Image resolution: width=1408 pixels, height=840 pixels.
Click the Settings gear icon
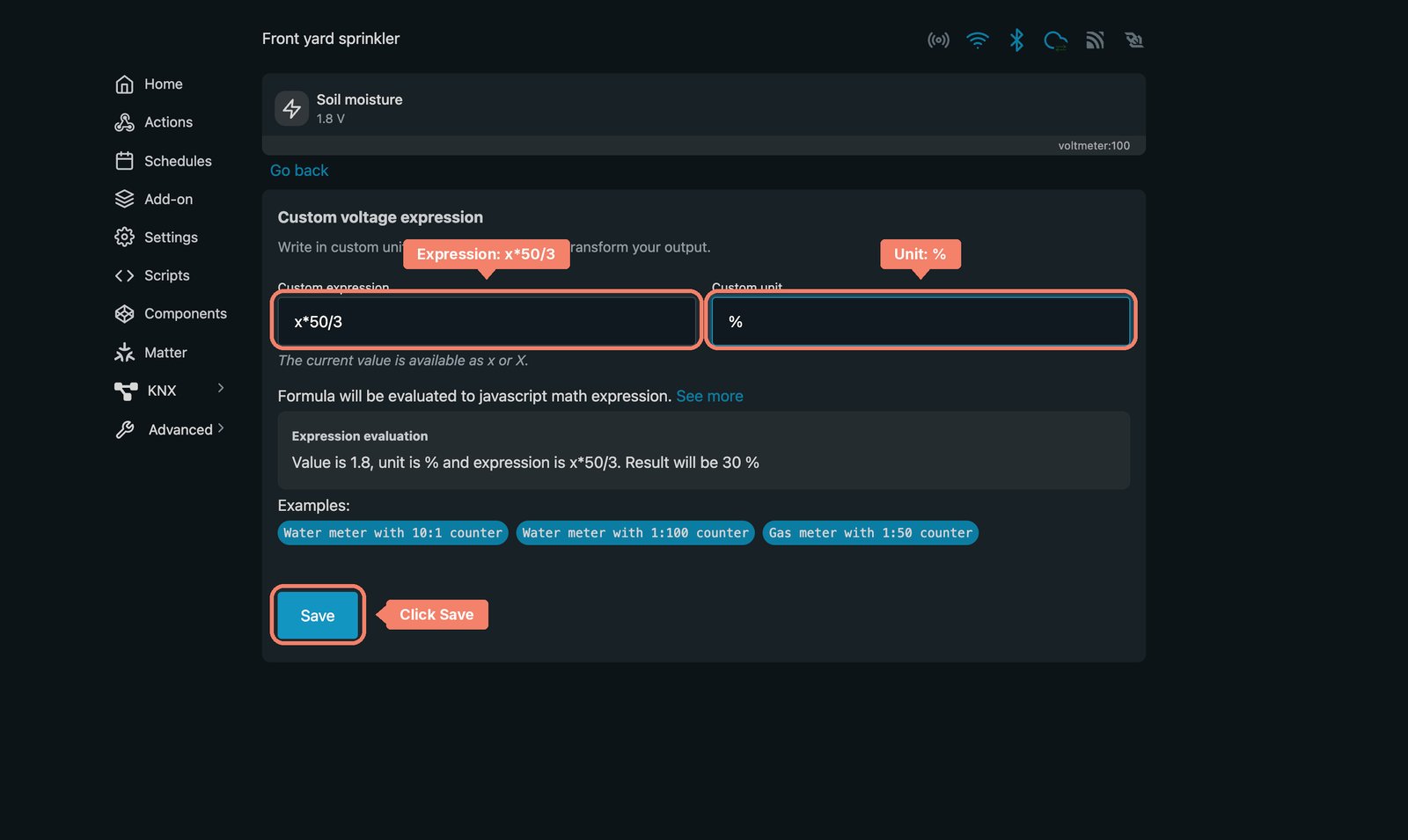[x=124, y=237]
